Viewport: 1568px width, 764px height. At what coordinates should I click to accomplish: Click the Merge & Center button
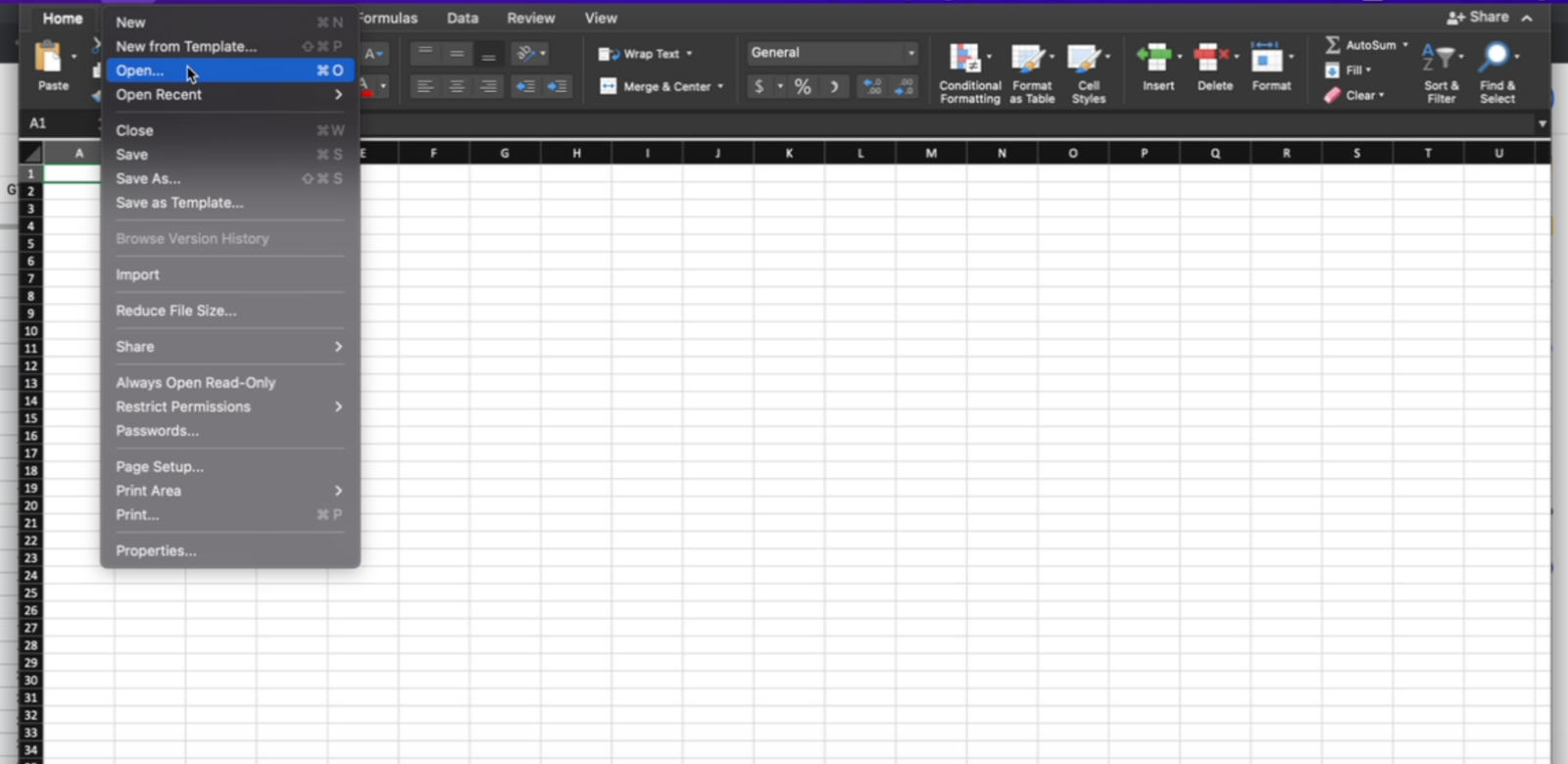(661, 87)
